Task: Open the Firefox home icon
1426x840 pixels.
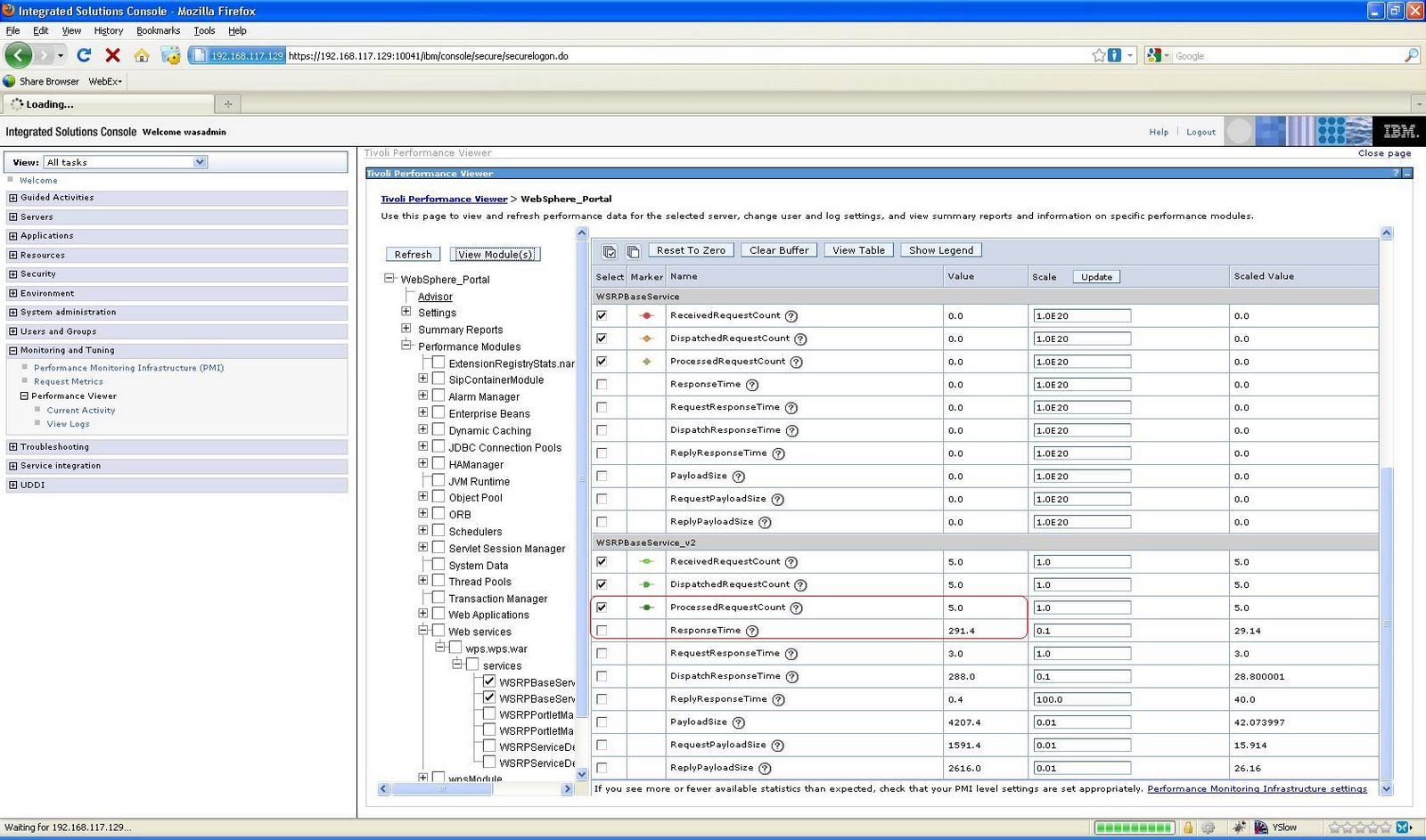Action: (x=142, y=55)
